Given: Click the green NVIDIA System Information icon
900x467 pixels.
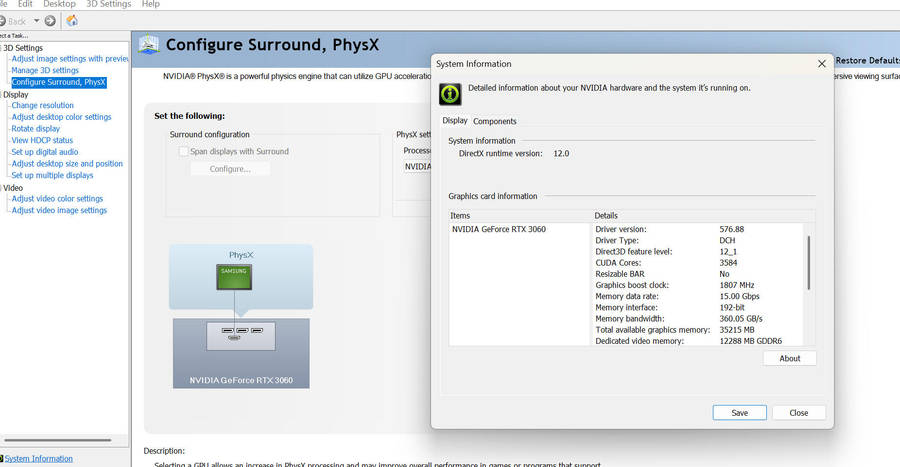Looking at the screenshot, I should tap(450, 93).
